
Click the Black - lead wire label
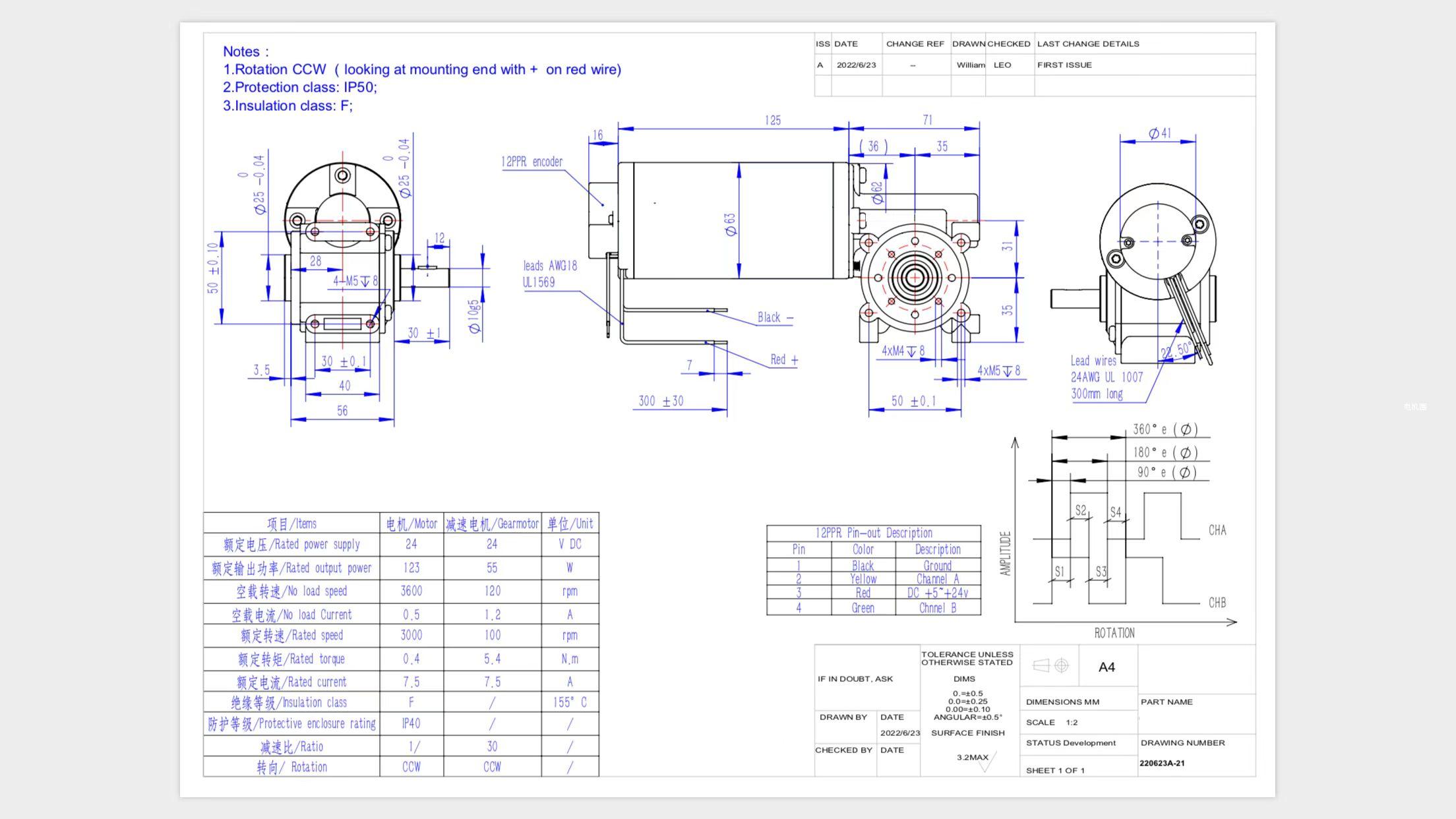tap(775, 318)
